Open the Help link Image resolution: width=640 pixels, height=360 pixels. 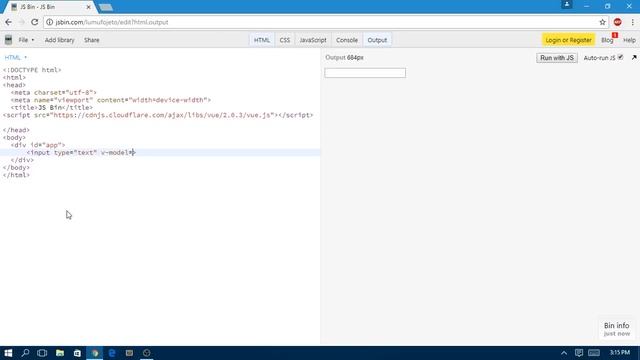point(629,40)
